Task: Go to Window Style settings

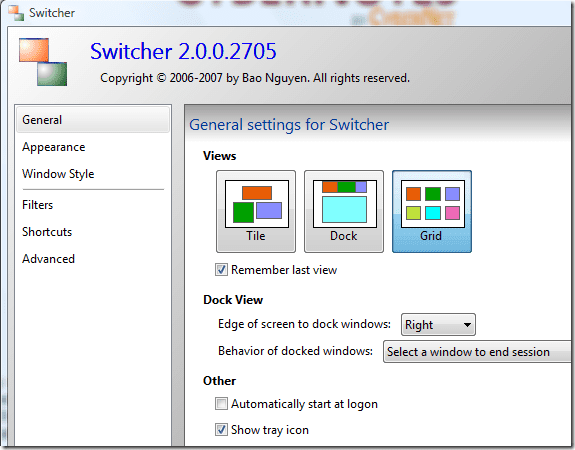Action: 58,174
